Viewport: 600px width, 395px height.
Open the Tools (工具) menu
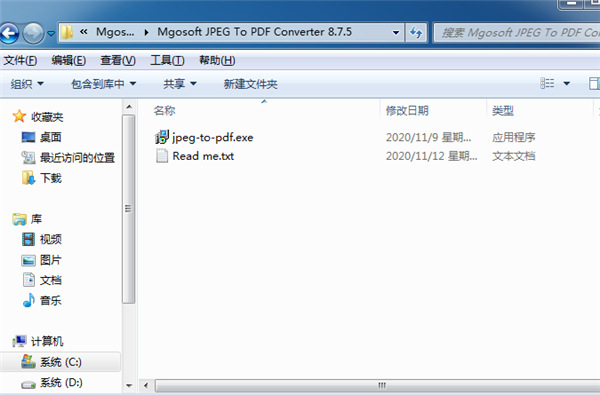point(167,60)
